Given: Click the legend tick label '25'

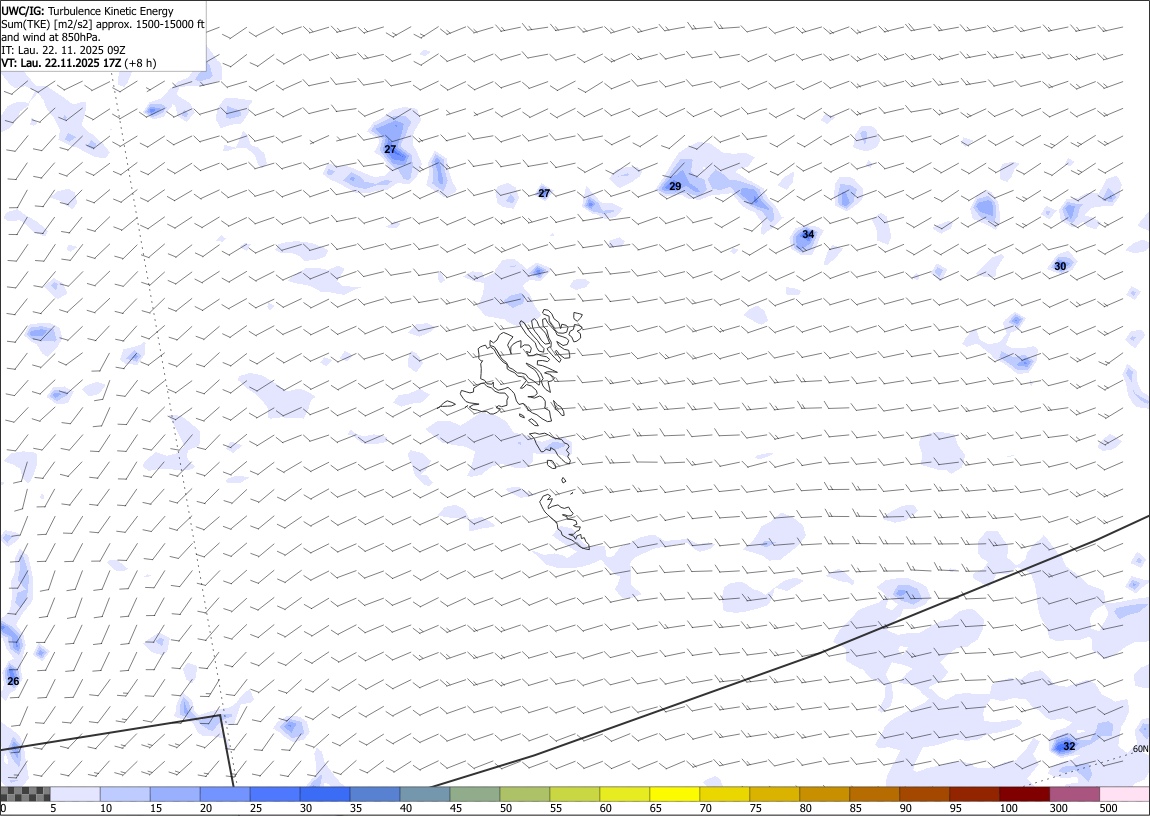Looking at the screenshot, I should pos(256,809).
